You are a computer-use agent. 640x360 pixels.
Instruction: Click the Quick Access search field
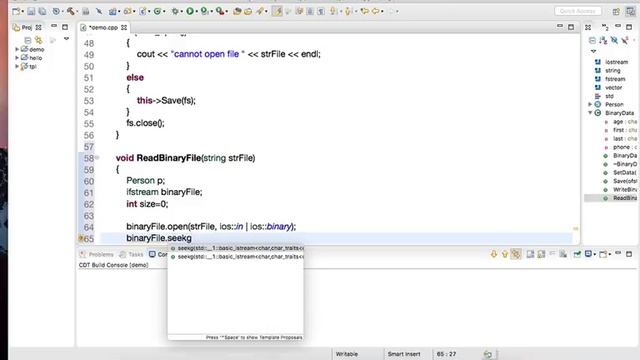pyautogui.click(x=578, y=11)
